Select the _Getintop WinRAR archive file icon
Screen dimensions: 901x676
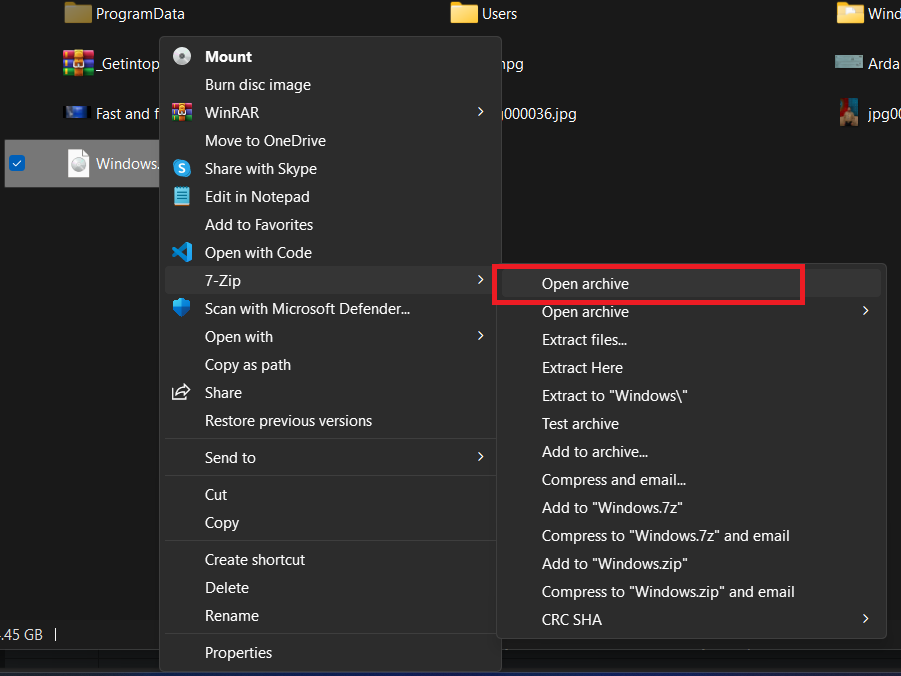[77, 63]
